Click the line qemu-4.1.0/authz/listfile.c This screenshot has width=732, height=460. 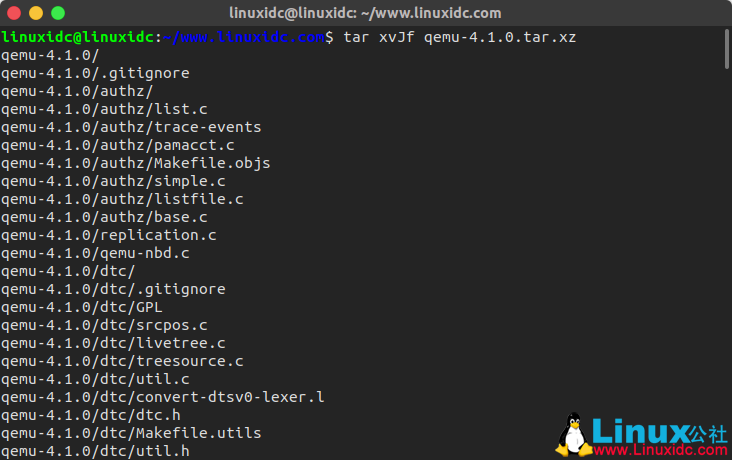pos(122,199)
